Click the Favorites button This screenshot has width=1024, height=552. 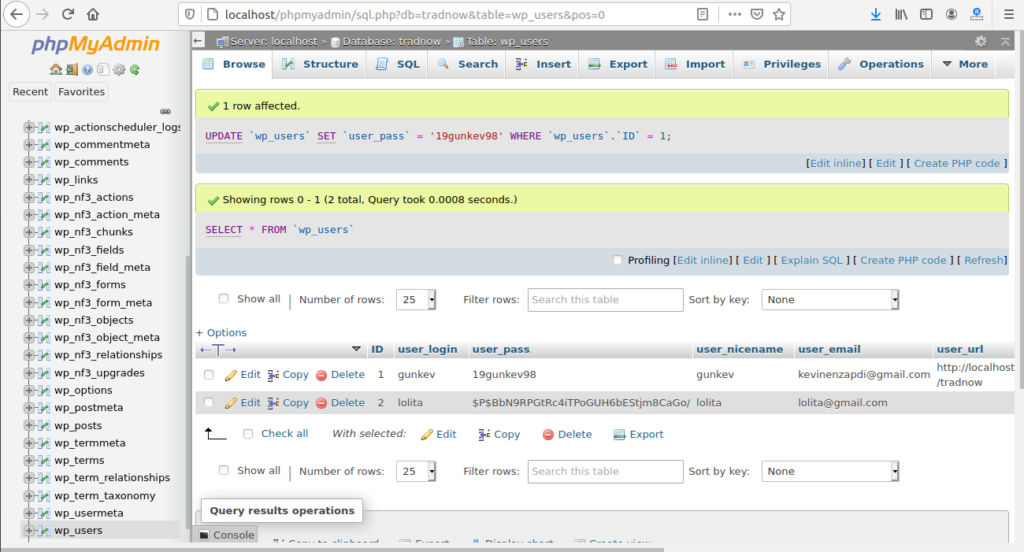tap(82, 92)
